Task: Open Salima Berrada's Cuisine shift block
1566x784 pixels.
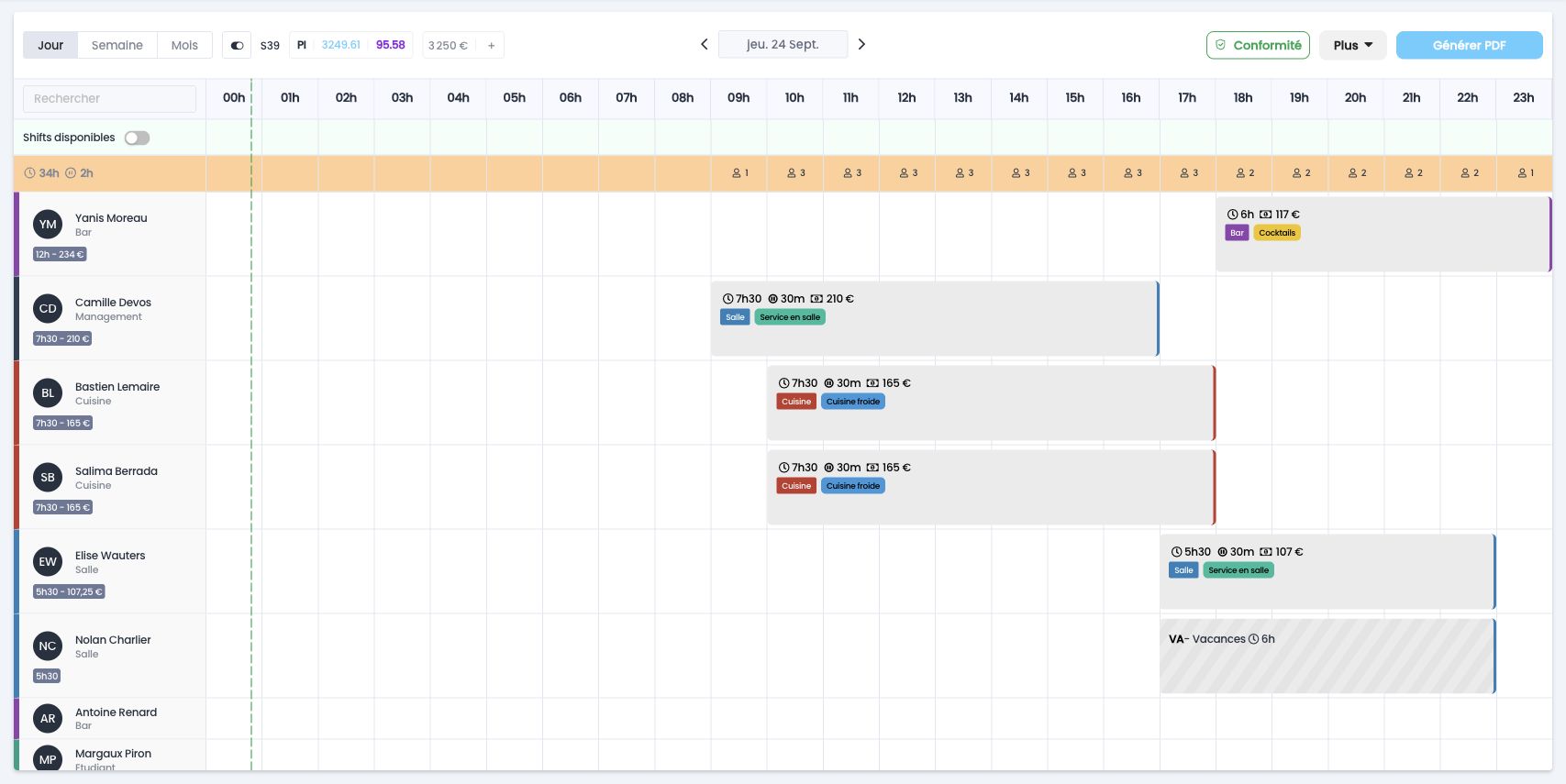Action: 991,487
